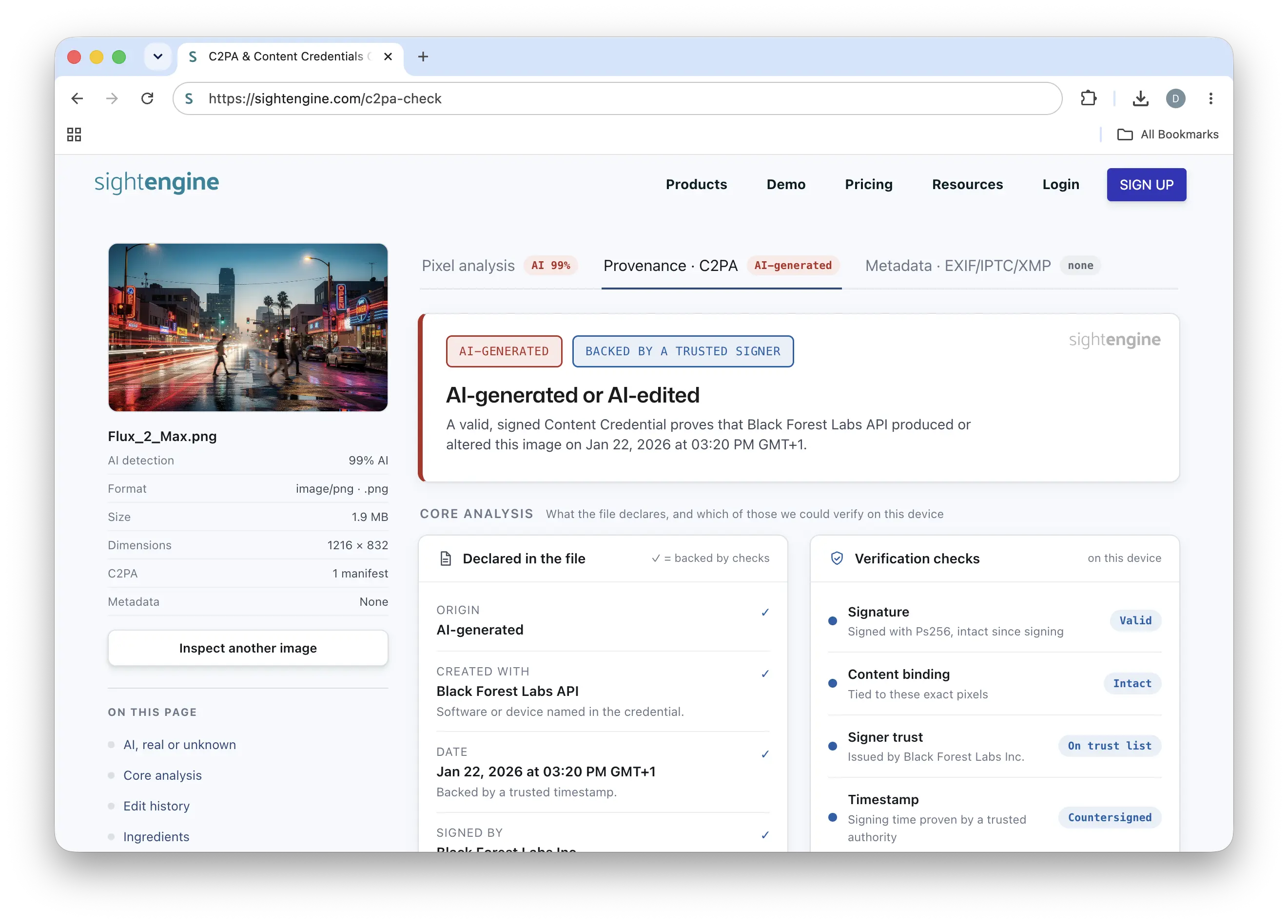
Task: Open the Pricing nav item
Action: click(868, 185)
